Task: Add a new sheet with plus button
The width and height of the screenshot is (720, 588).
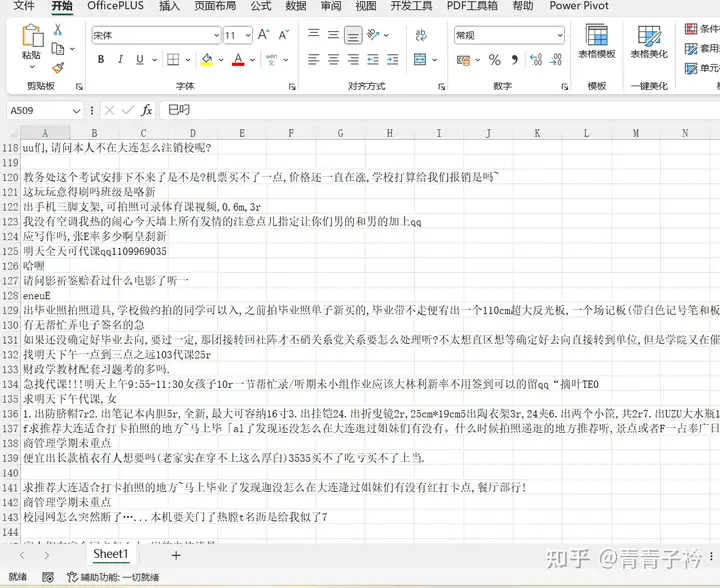Action: [176, 555]
